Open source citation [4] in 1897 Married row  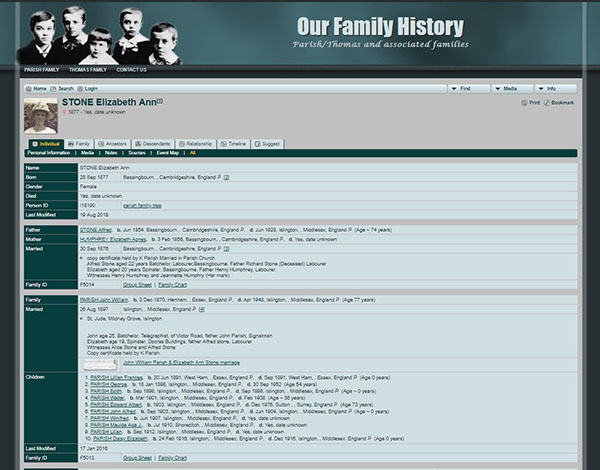(x=202, y=309)
